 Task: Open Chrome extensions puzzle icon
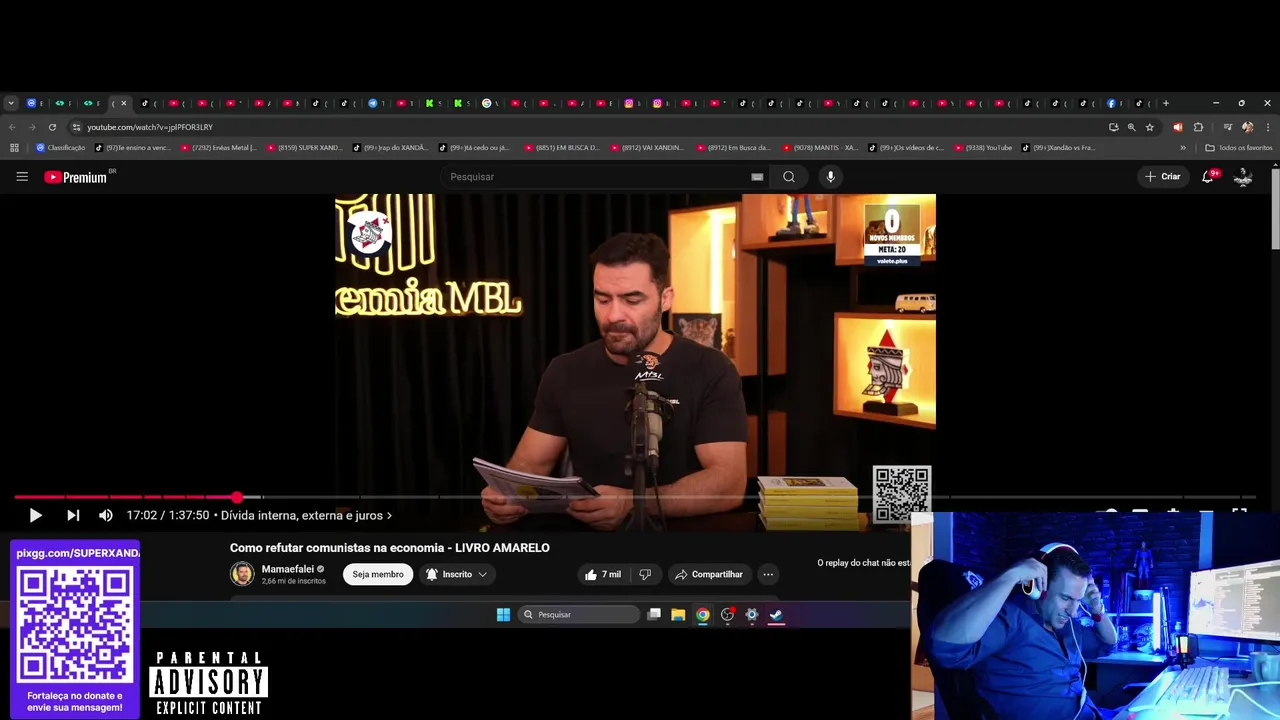pyautogui.click(x=1198, y=127)
